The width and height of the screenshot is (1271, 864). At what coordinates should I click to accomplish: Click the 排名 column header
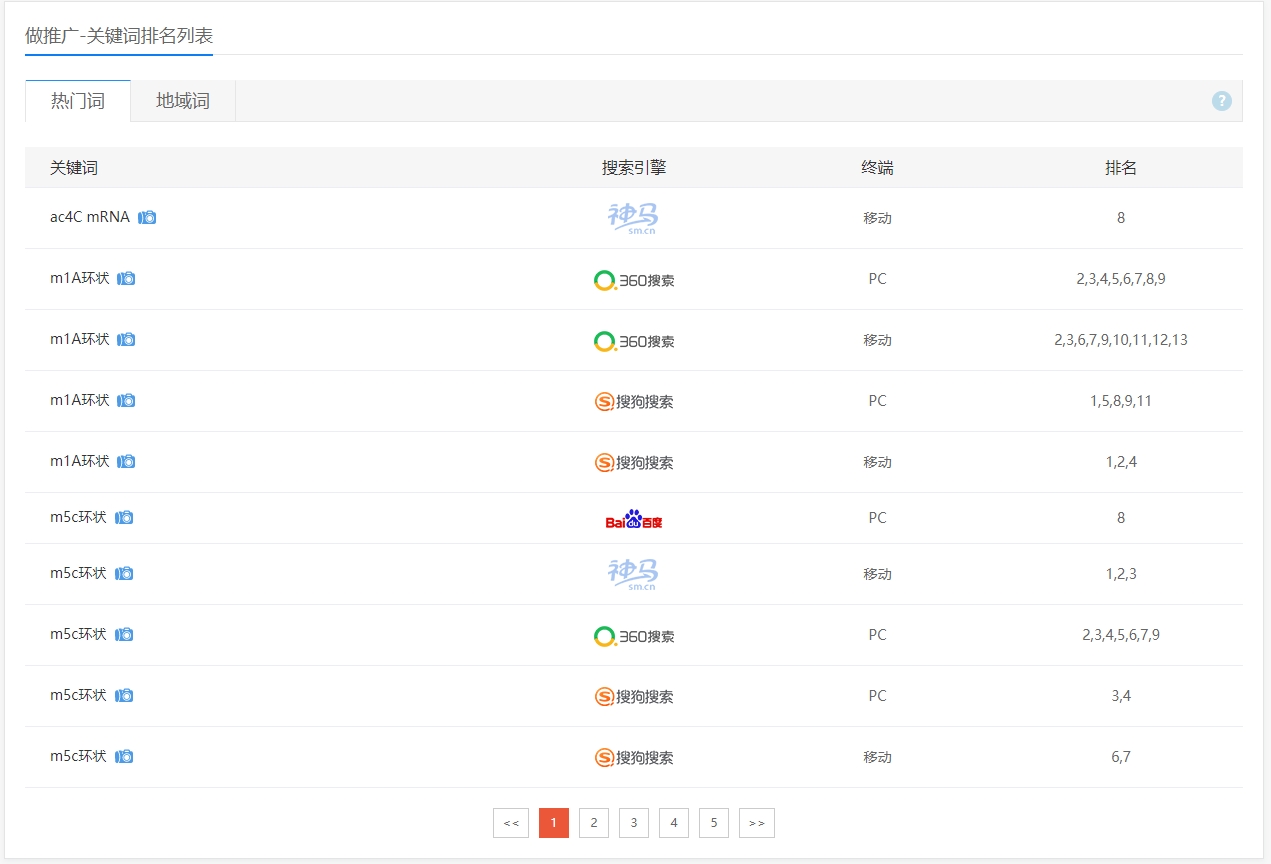coord(1120,168)
